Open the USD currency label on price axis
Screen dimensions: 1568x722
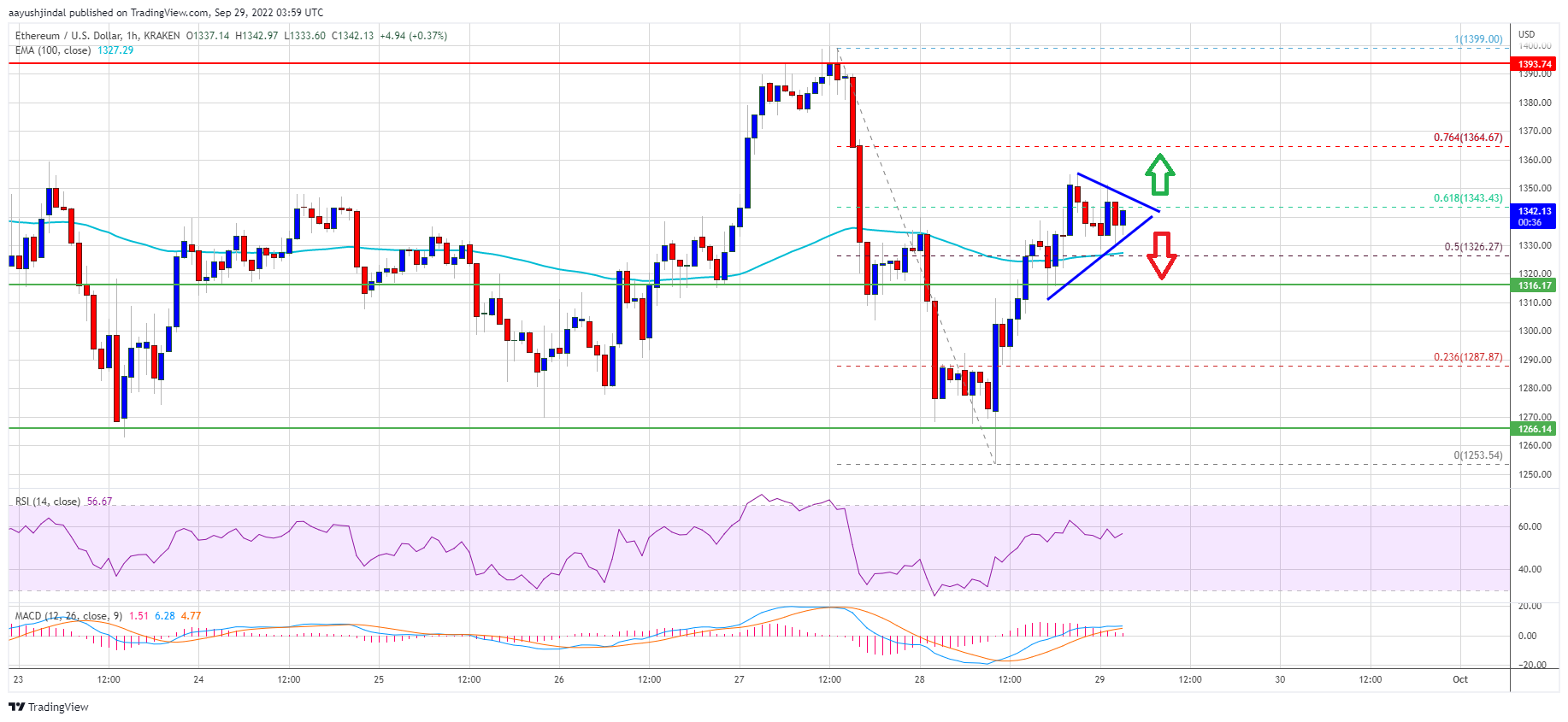pos(1526,34)
